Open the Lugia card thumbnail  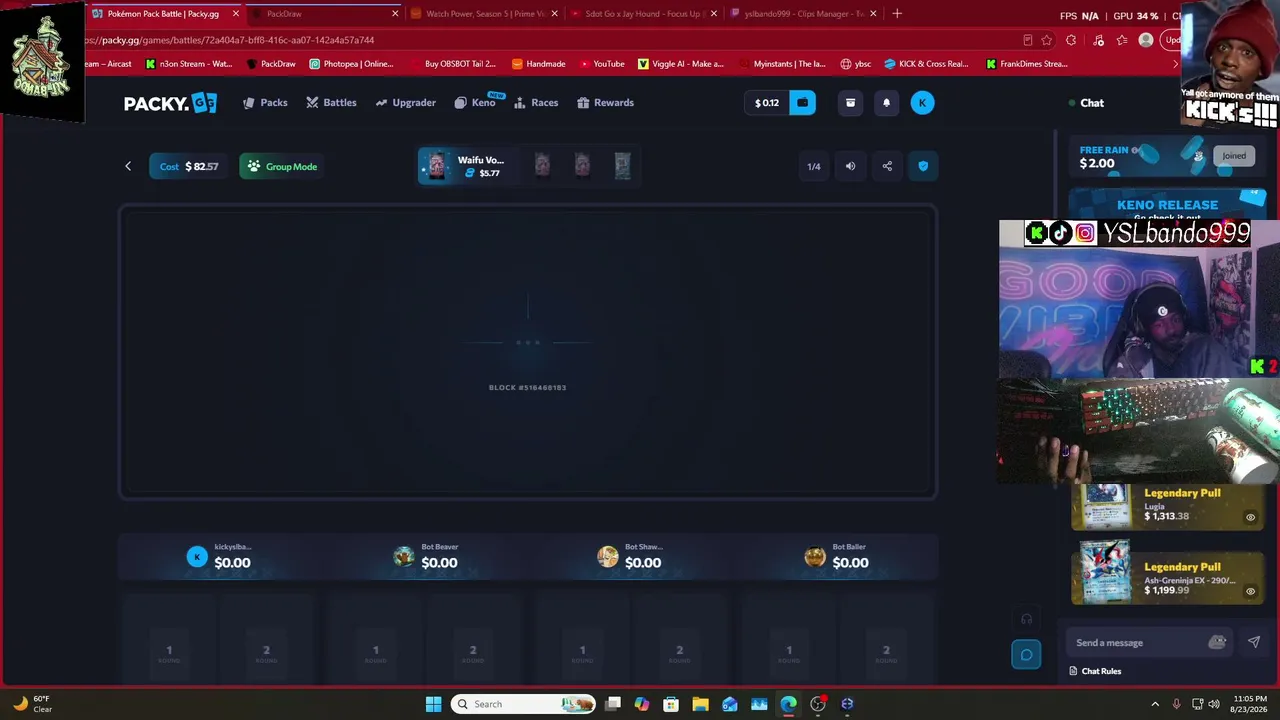[x=1104, y=505]
